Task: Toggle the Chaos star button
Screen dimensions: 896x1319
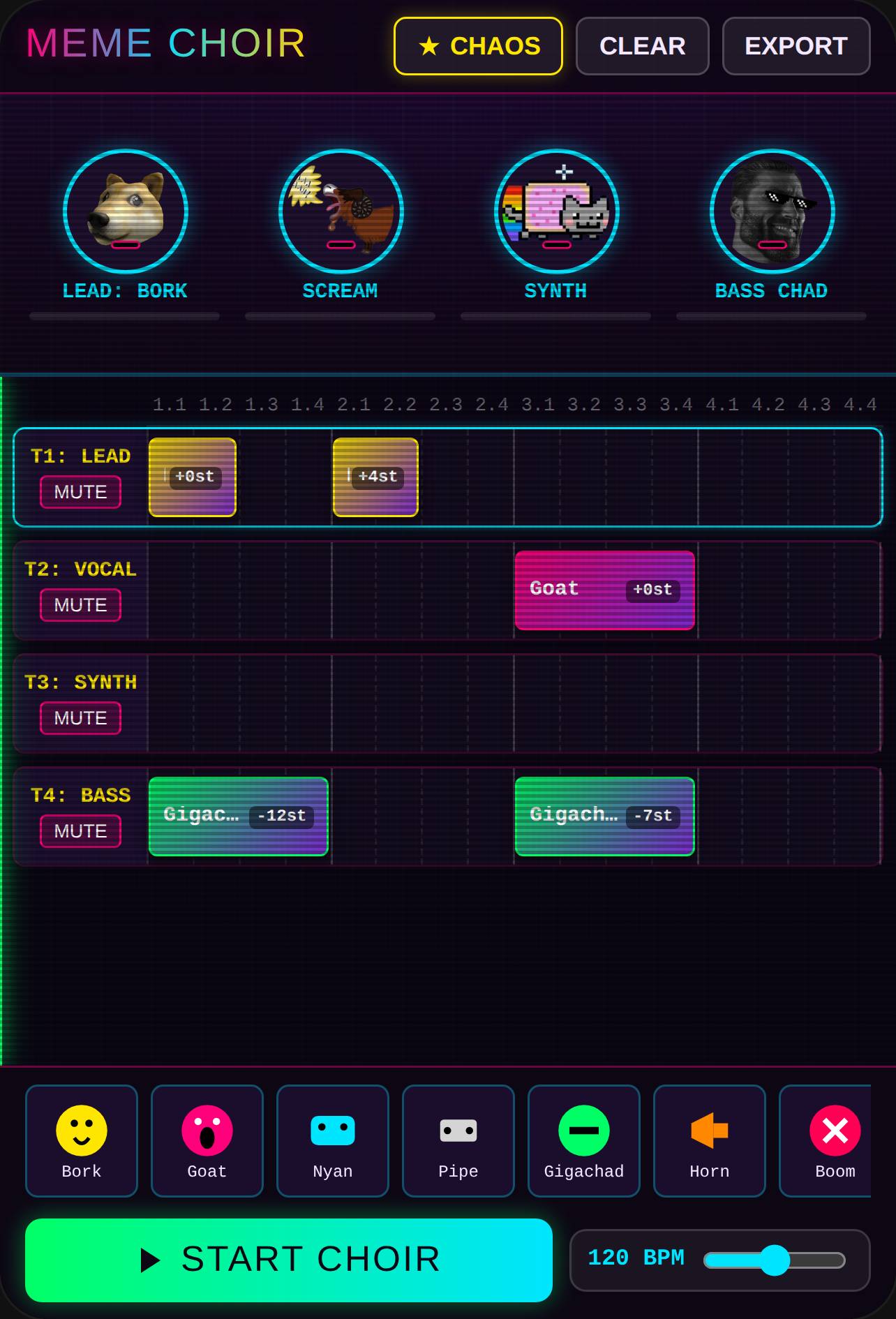Action: (479, 46)
